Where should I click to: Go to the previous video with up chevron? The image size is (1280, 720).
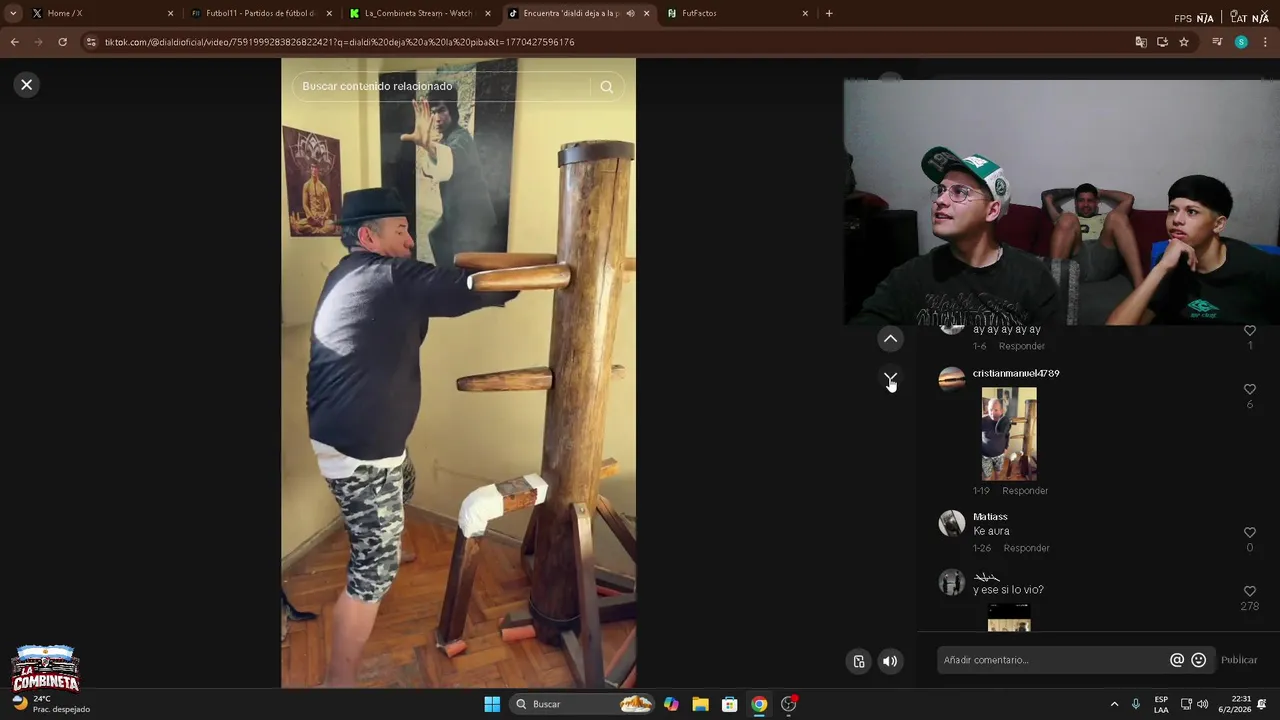point(890,339)
